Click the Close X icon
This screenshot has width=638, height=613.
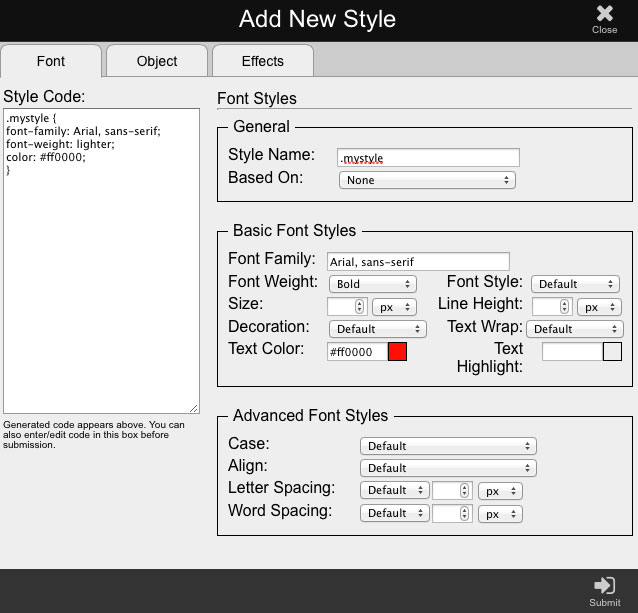click(x=604, y=14)
